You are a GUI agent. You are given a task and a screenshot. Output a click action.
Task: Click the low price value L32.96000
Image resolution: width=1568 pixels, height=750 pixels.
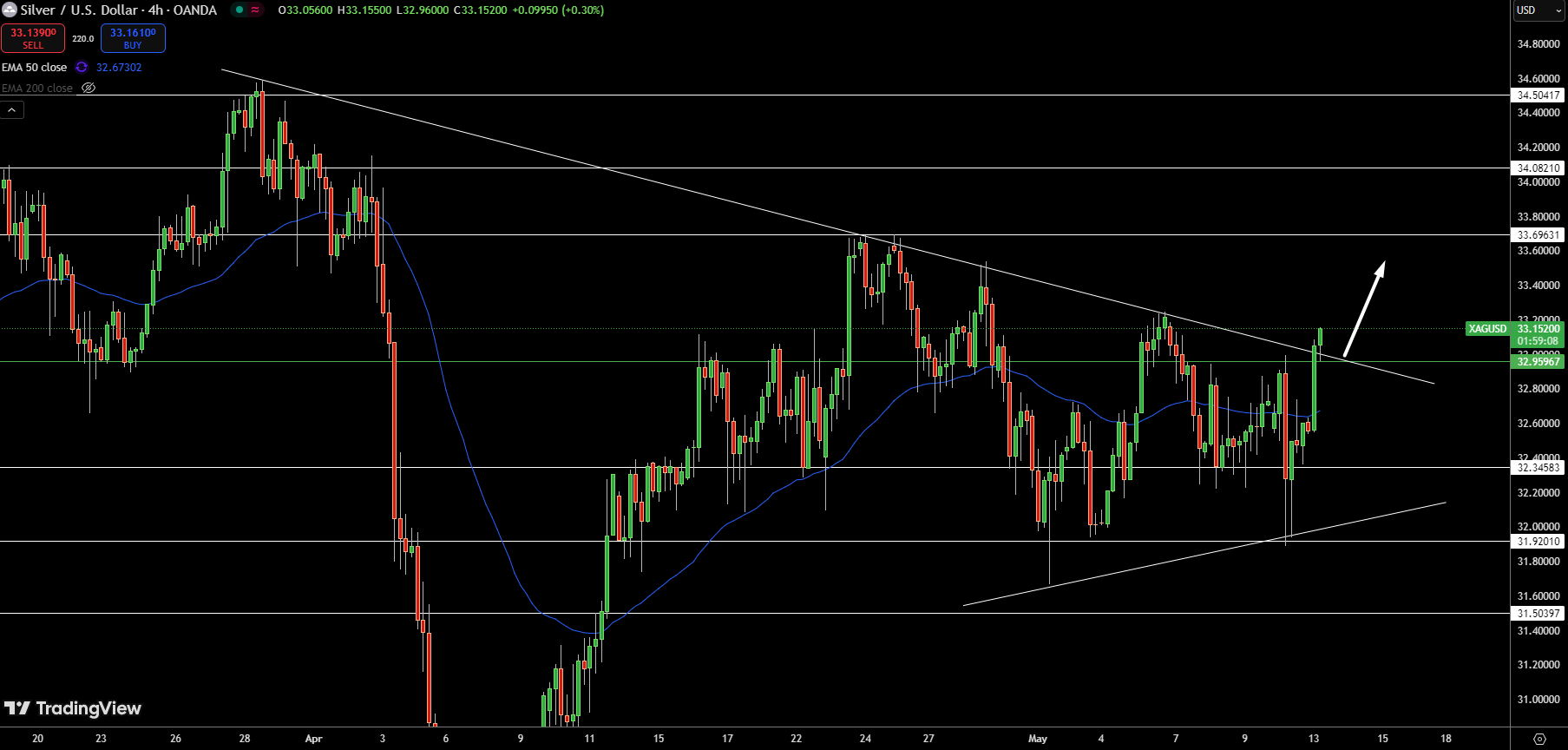(x=423, y=10)
